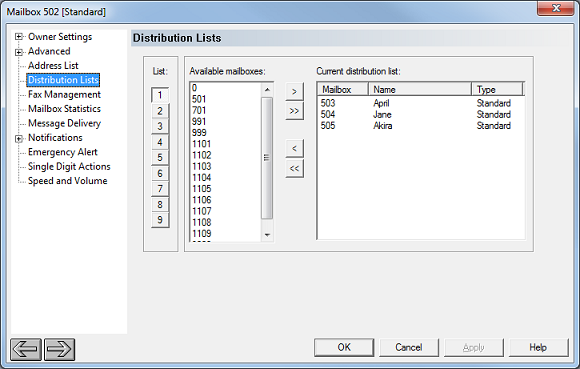Go to previous page with left arrow
The height and width of the screenshot is (369, 580).
pyautogui.click(x=26, y=349)
